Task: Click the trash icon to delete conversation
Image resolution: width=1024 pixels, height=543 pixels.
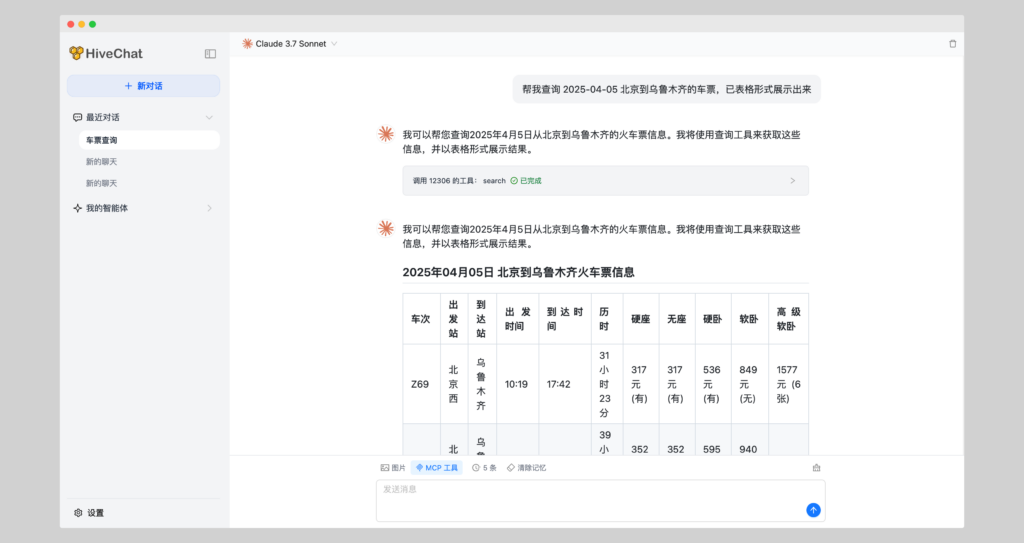Action: (x=952, y=44)
